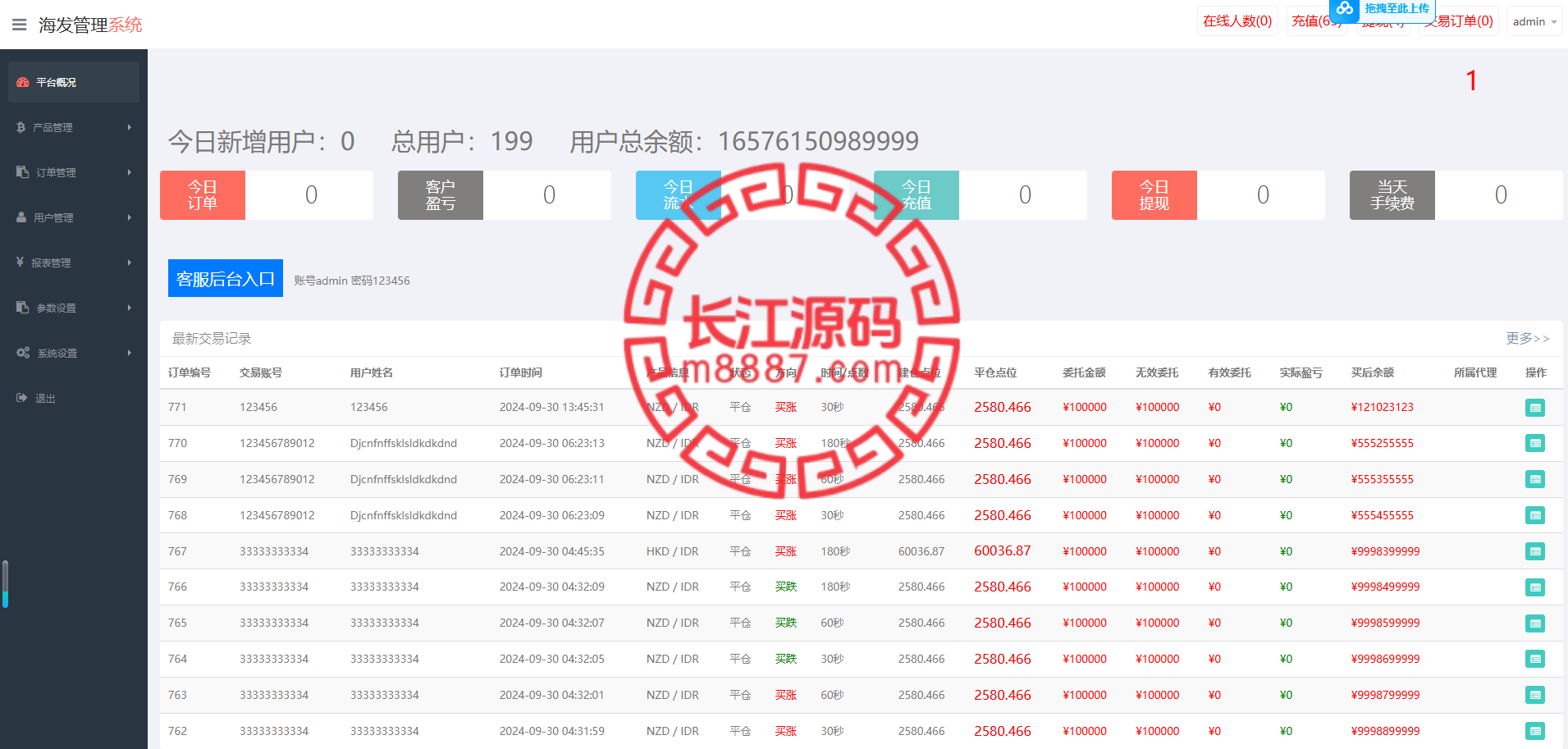Click balance ¥121023123 cell

tap(1383, 407)
